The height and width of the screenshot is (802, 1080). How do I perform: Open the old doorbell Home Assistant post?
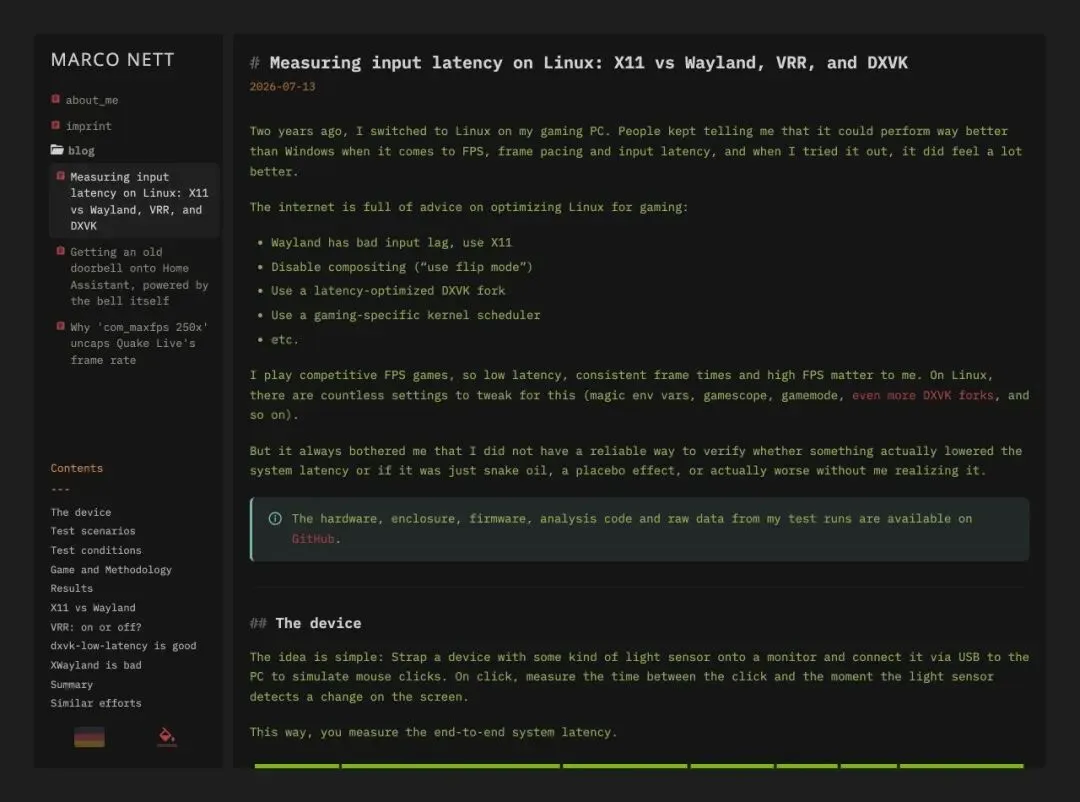click(139, 276)
